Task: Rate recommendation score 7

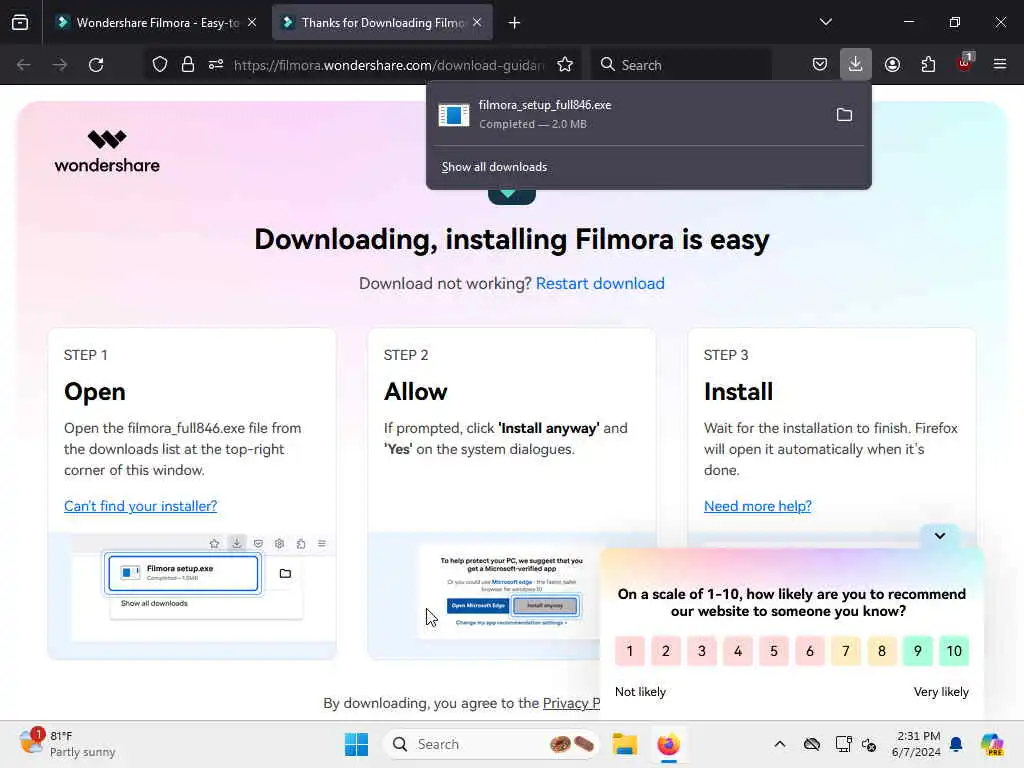Action: click(x=846, y=651)
